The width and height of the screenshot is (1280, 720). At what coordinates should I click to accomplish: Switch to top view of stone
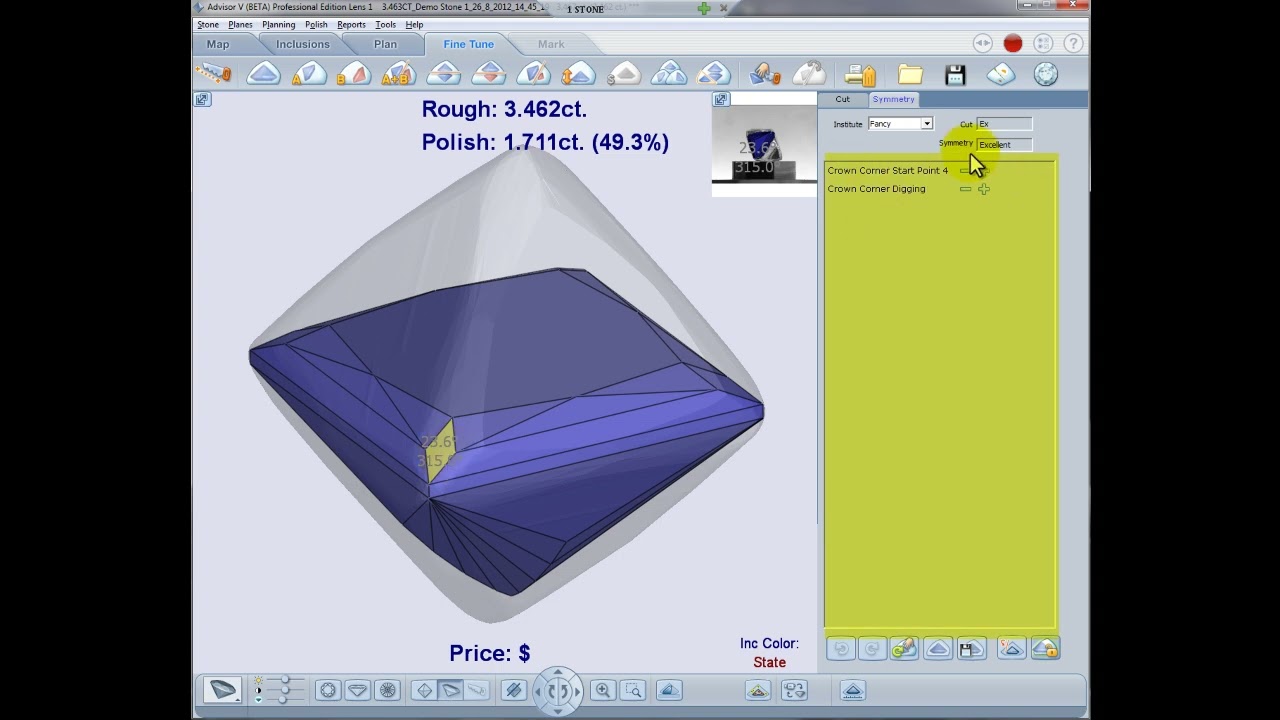pos(327,690)
